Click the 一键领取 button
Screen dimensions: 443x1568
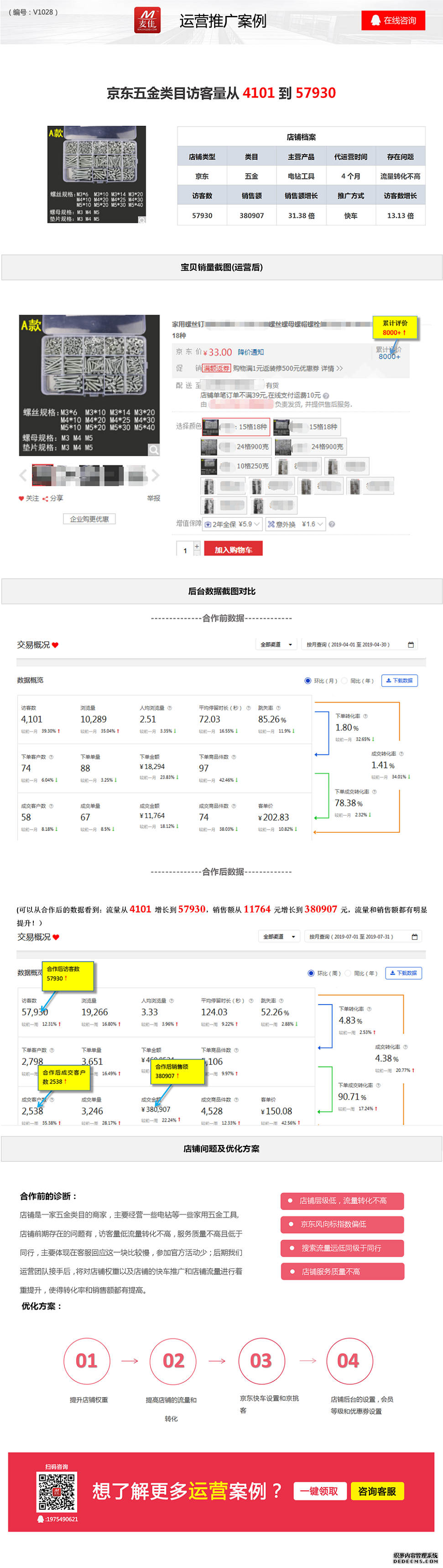click(320, 1491)
